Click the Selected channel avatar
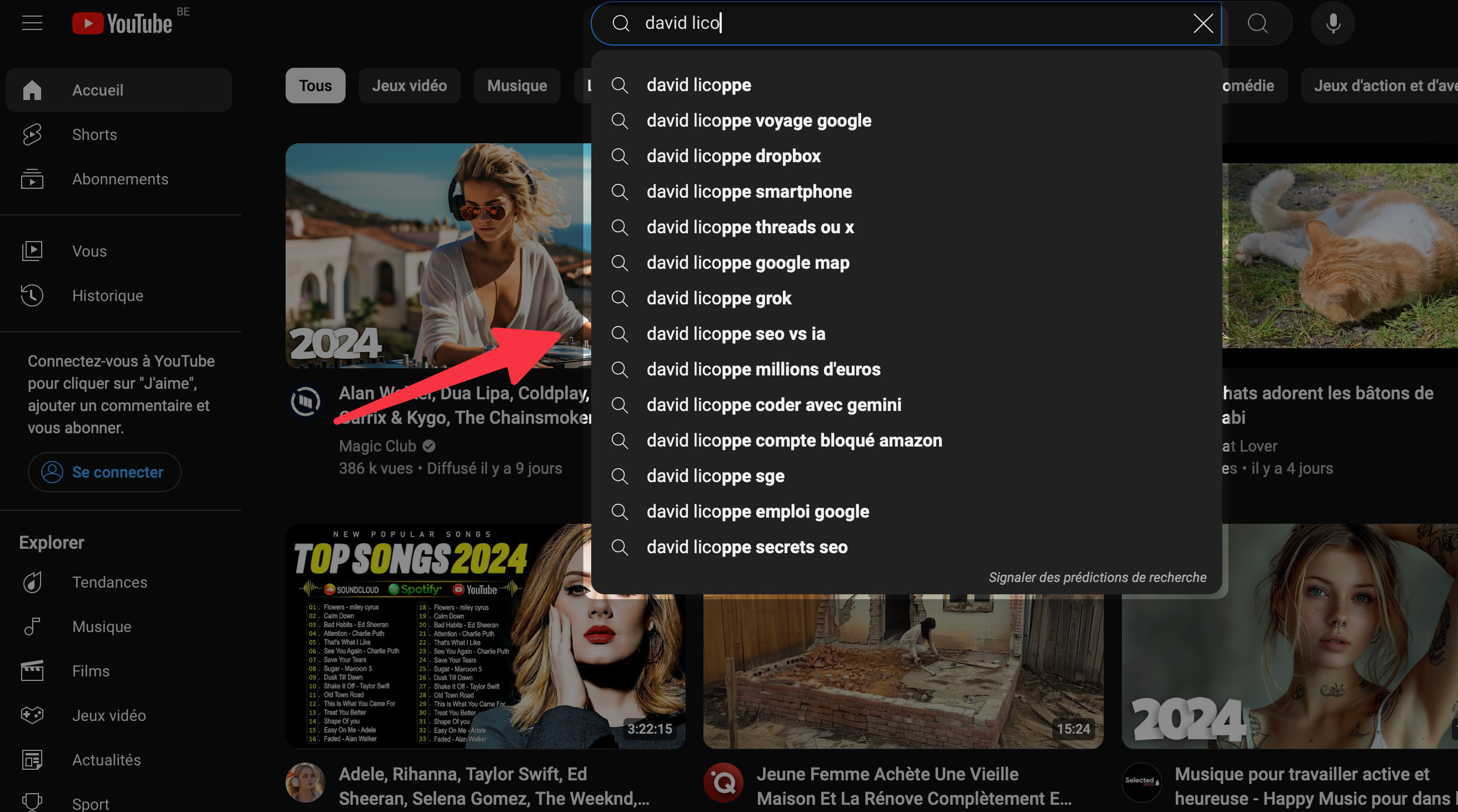1458x812 pixels. click(x=1142, y=782)
